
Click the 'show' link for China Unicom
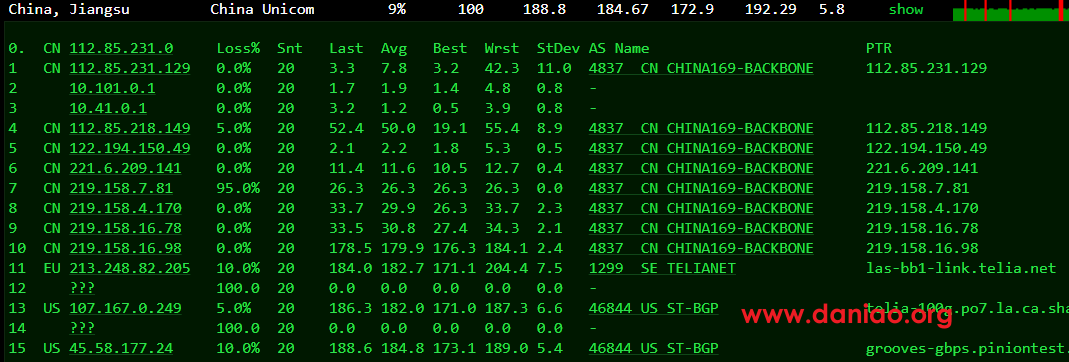905,10
